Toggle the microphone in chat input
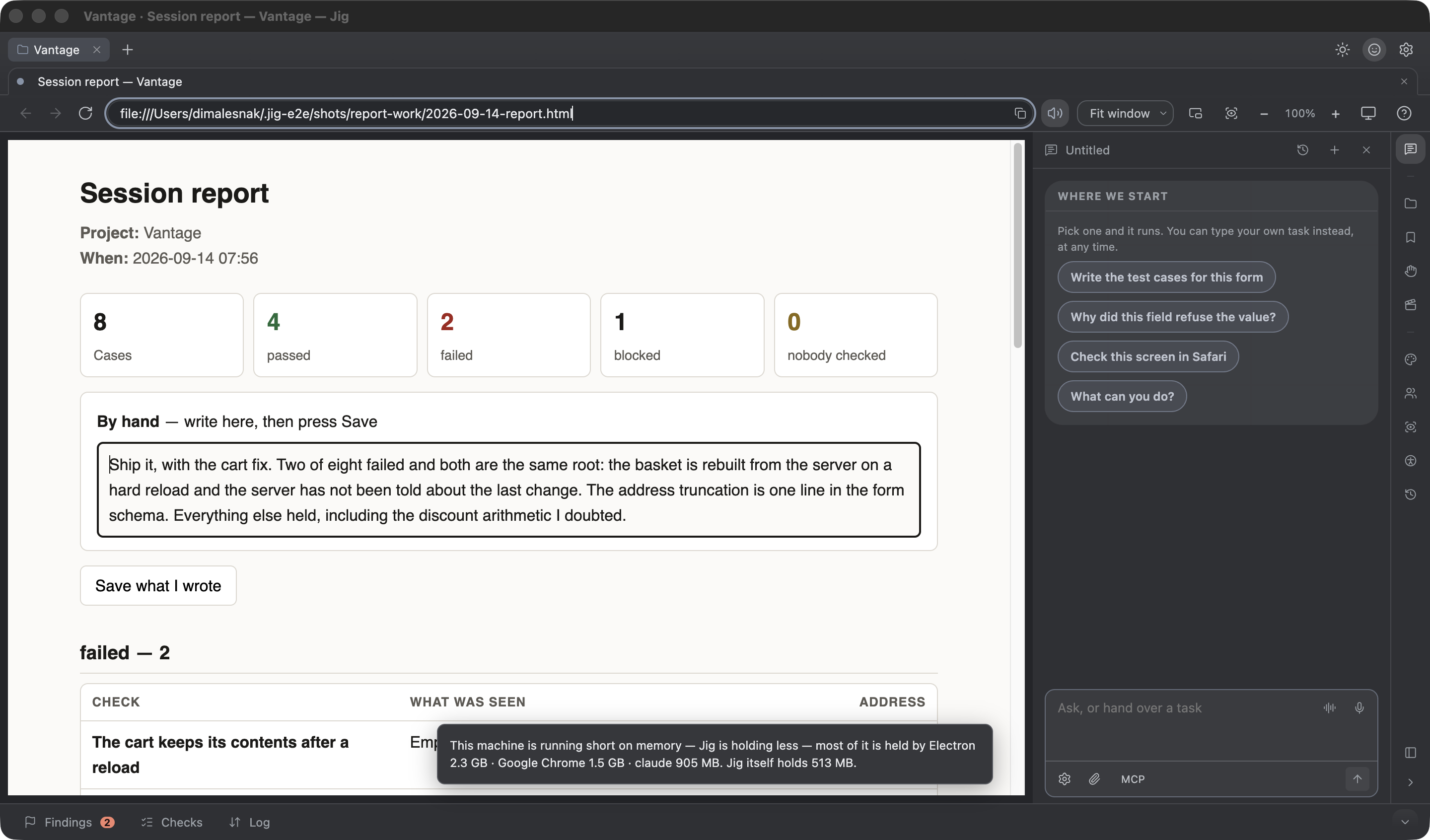 (1359, 708)
